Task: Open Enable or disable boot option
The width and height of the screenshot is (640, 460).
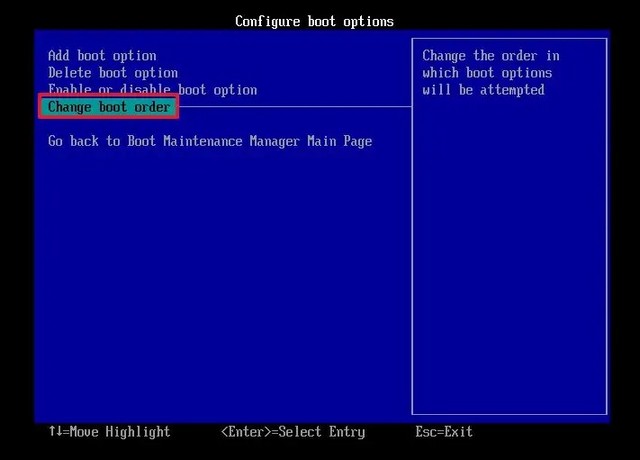Action: coord(152,90)
